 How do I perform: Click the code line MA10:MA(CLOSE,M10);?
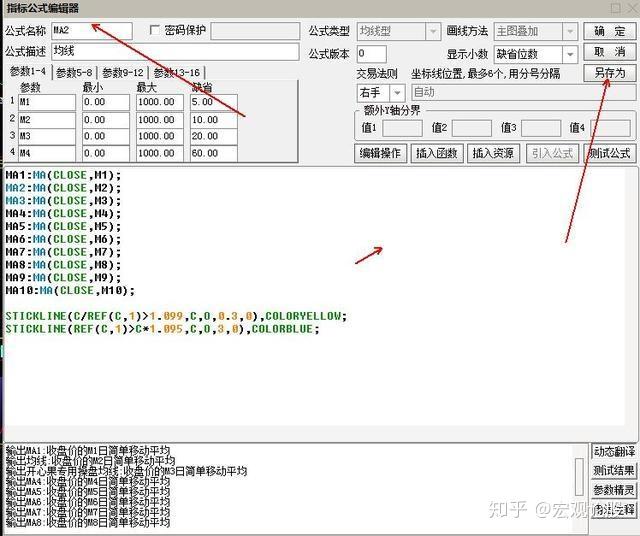70,291
